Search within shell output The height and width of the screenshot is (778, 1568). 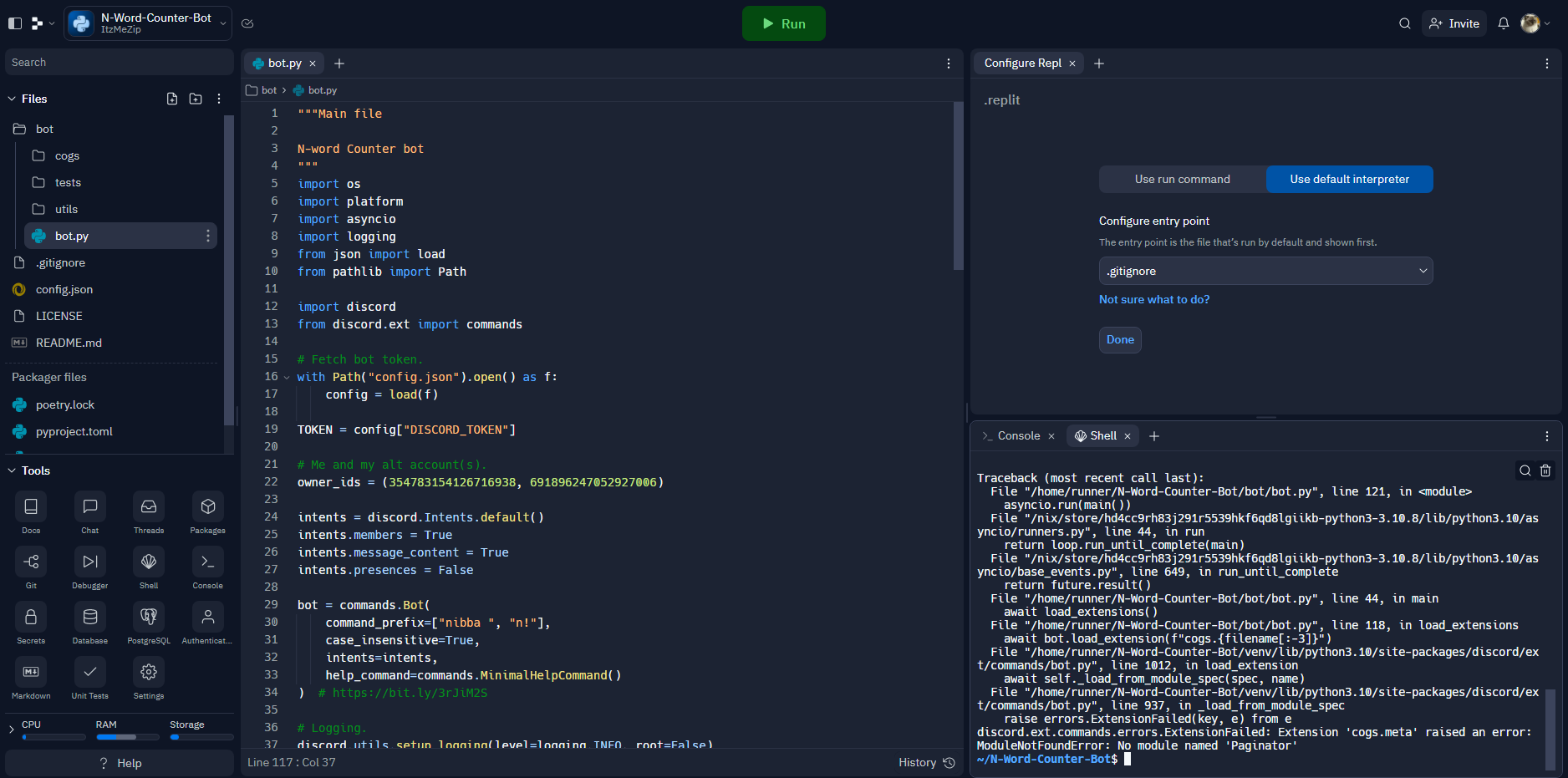click(1525, 470)
